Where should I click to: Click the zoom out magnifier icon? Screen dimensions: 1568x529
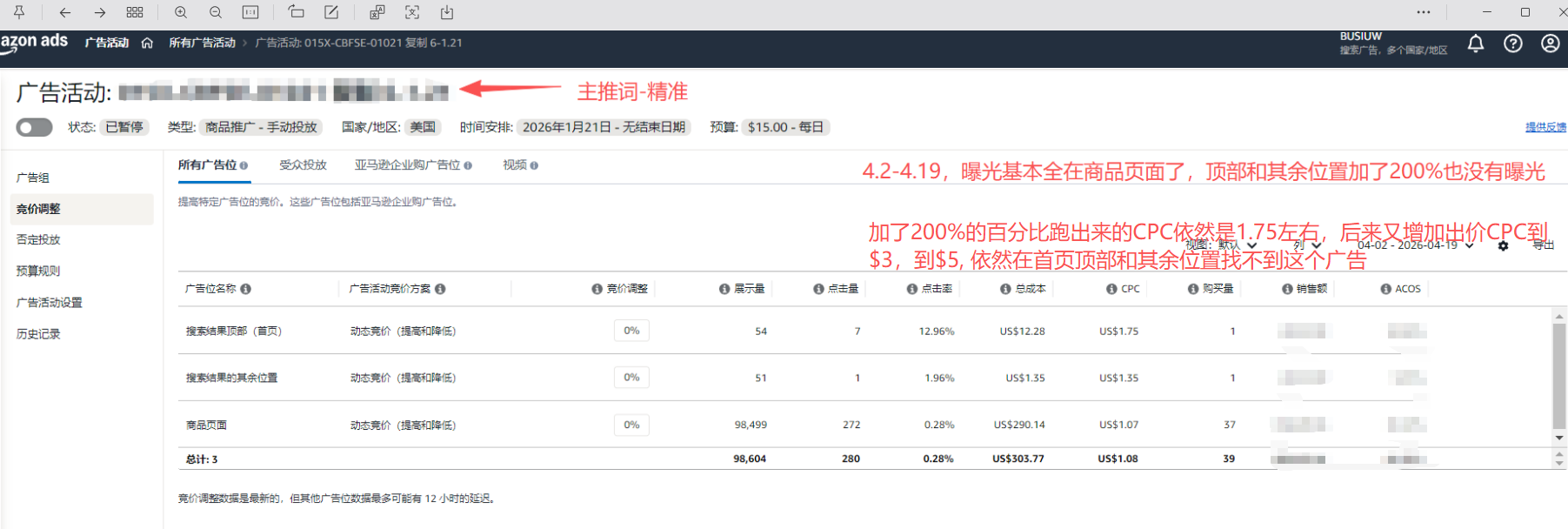tap(216, 12)
